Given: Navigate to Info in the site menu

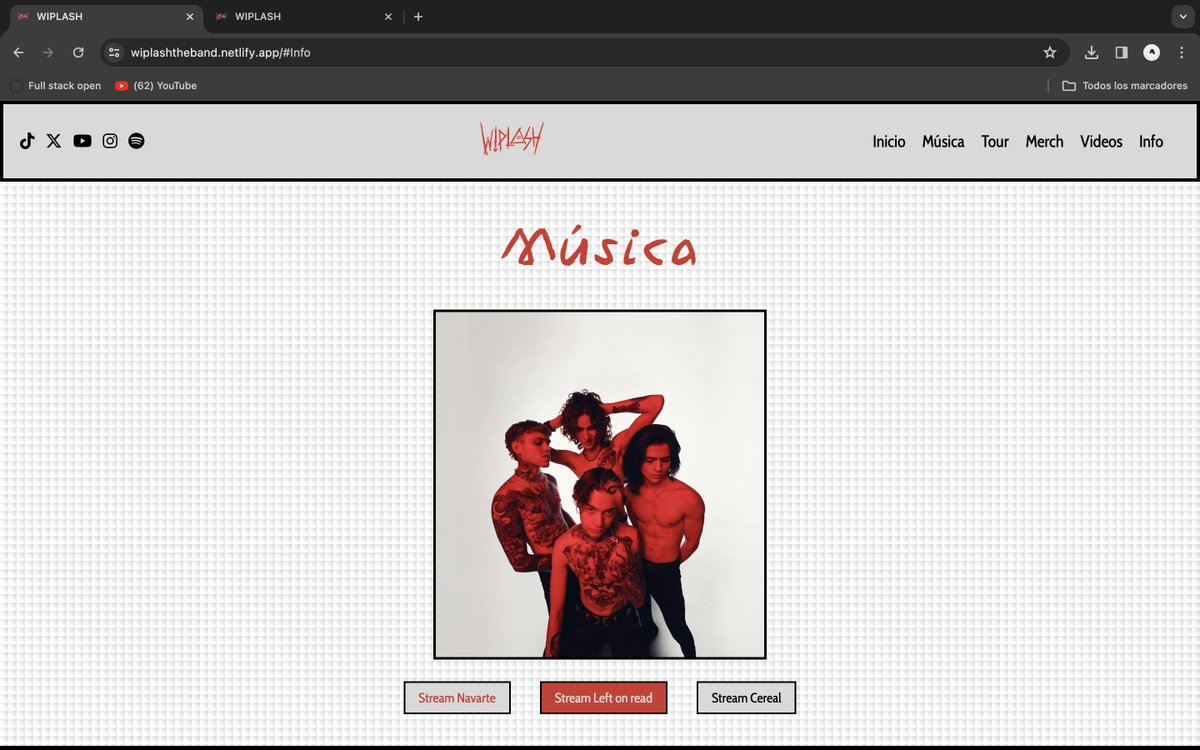Looking at the screenshot, I should (1151, 142).
